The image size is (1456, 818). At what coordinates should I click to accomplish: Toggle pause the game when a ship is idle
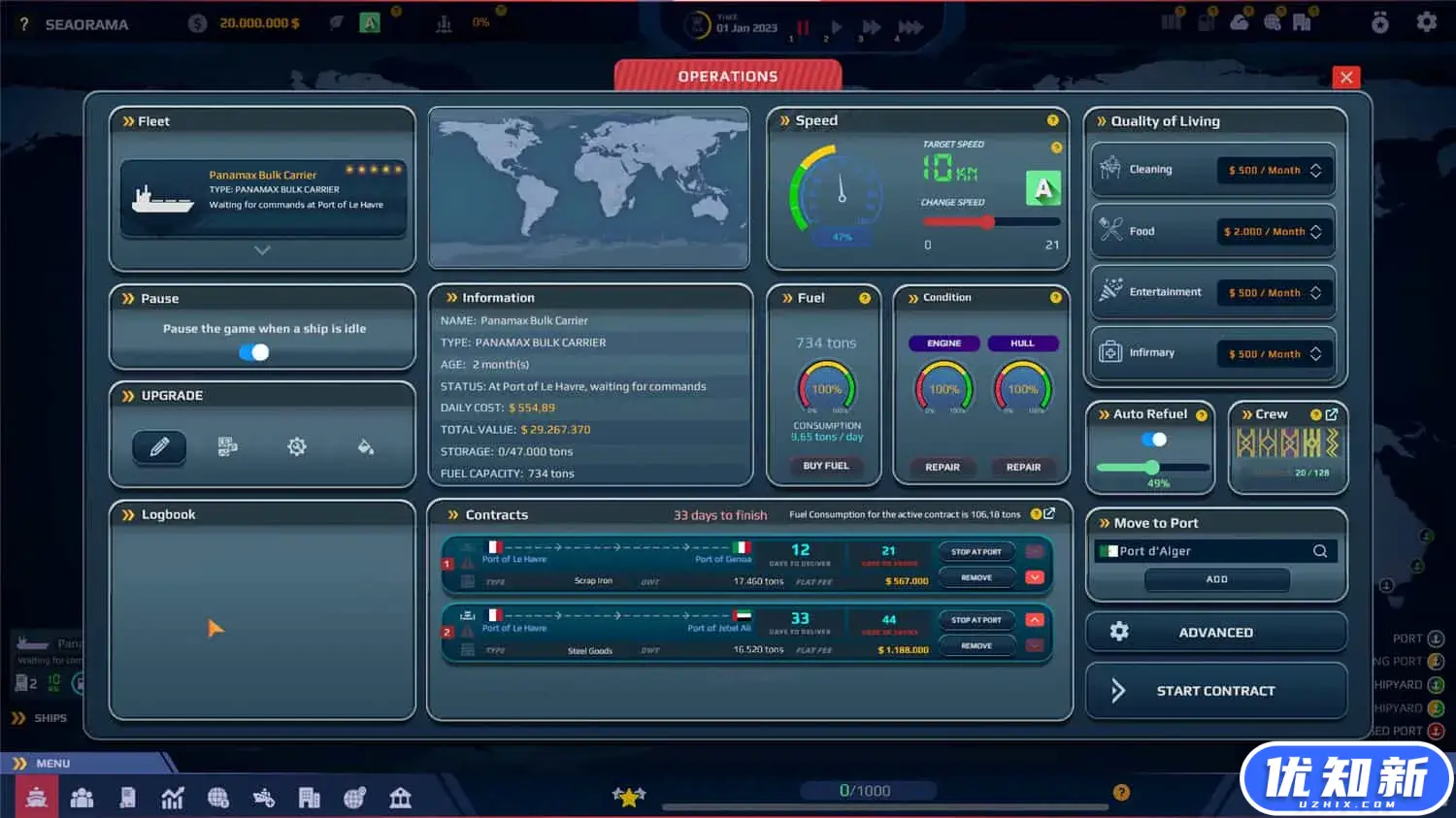pos(256,352)
